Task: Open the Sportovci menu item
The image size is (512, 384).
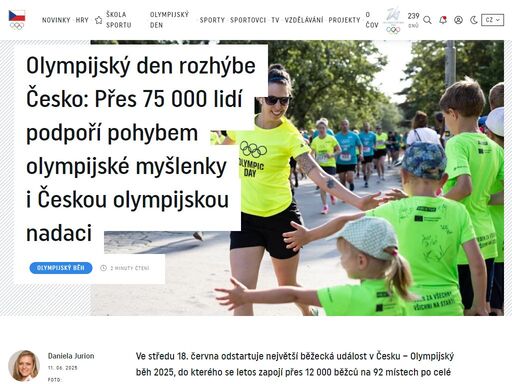Action: click(248, 20)
